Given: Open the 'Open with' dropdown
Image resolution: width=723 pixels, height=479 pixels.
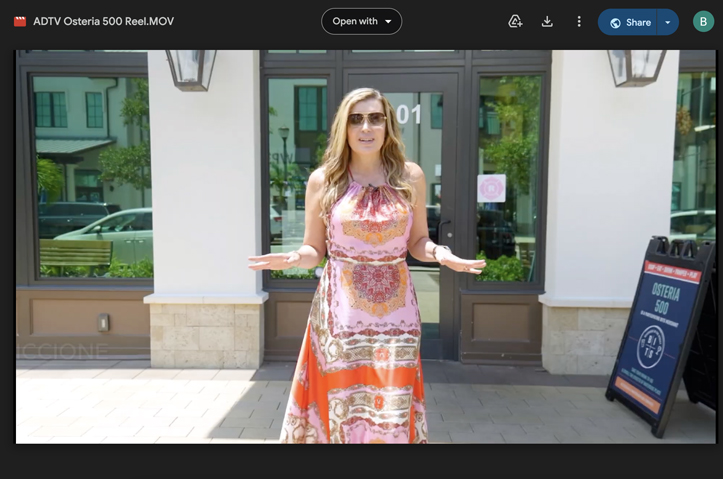Looking at the screenshot, I should 362,22.
